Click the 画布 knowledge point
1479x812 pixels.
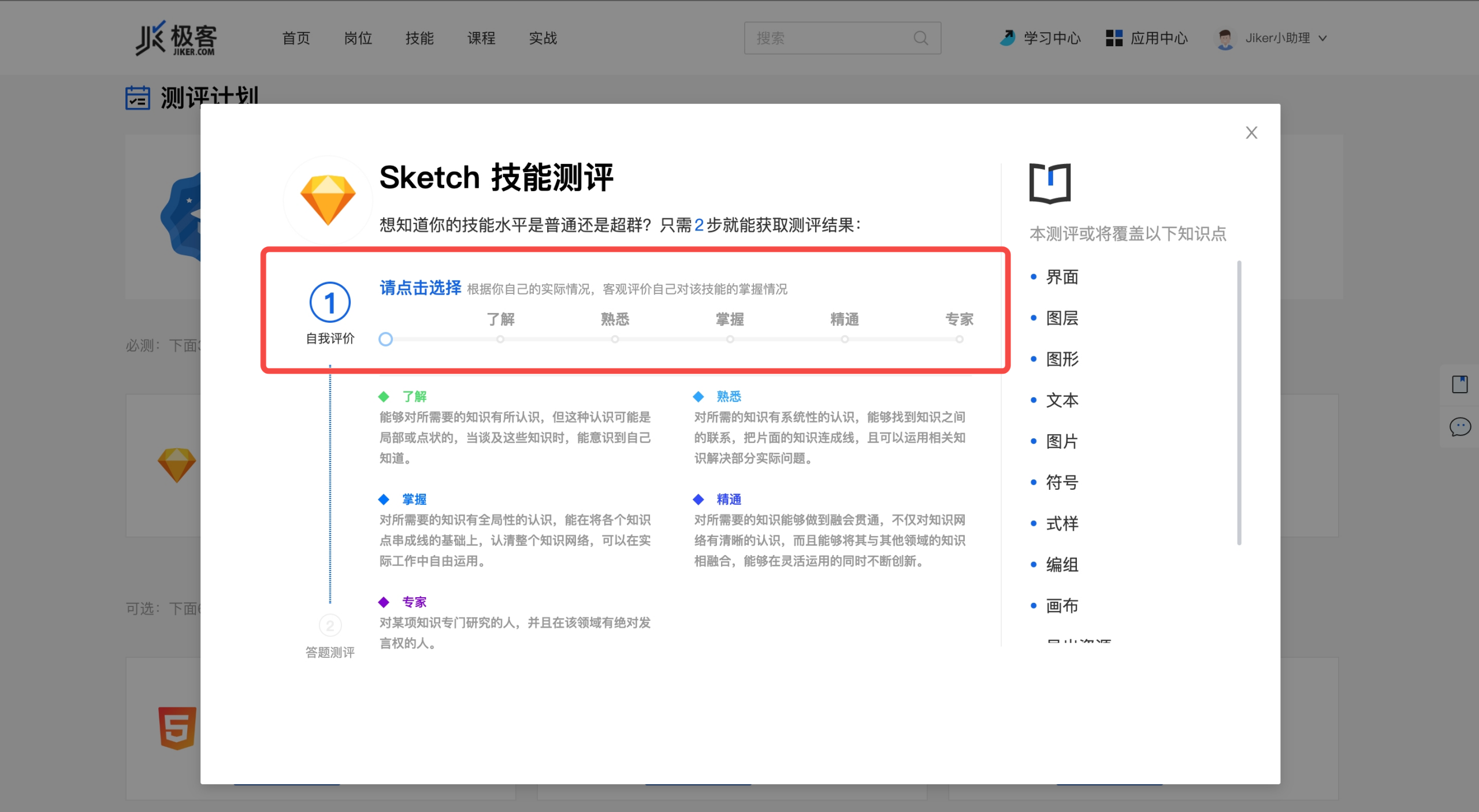(1062, 606)
